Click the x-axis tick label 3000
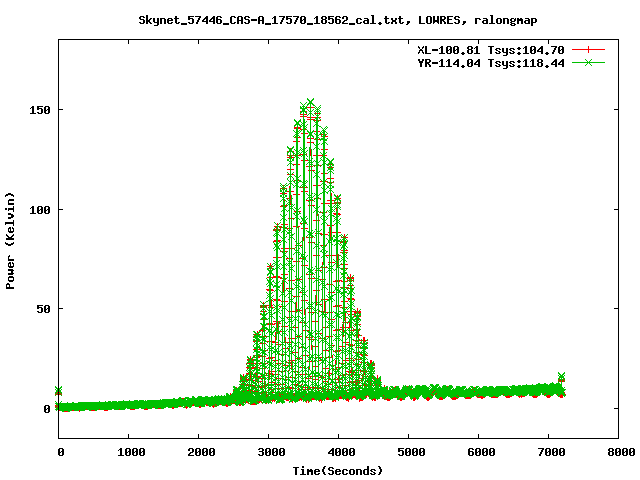Viewport: 640px width, 480px height. pyautogui.click(x=271, y=452)
